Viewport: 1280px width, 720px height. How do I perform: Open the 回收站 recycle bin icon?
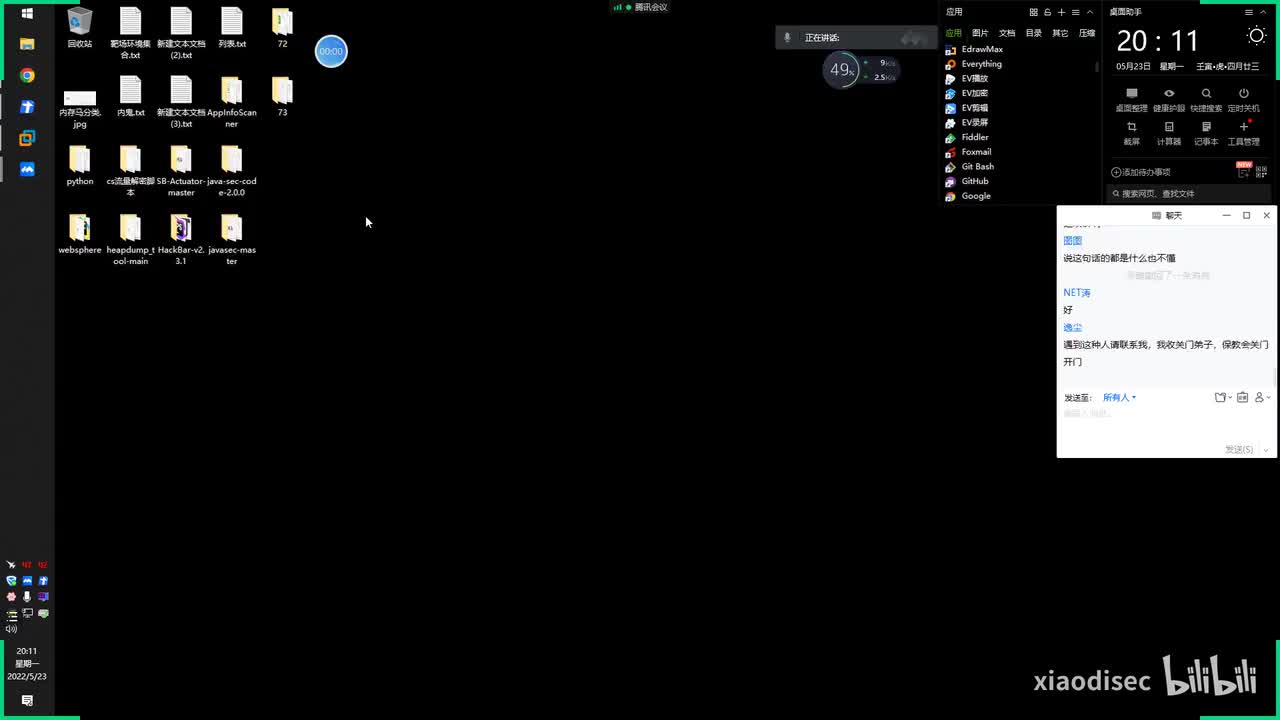tap(80, 27)
